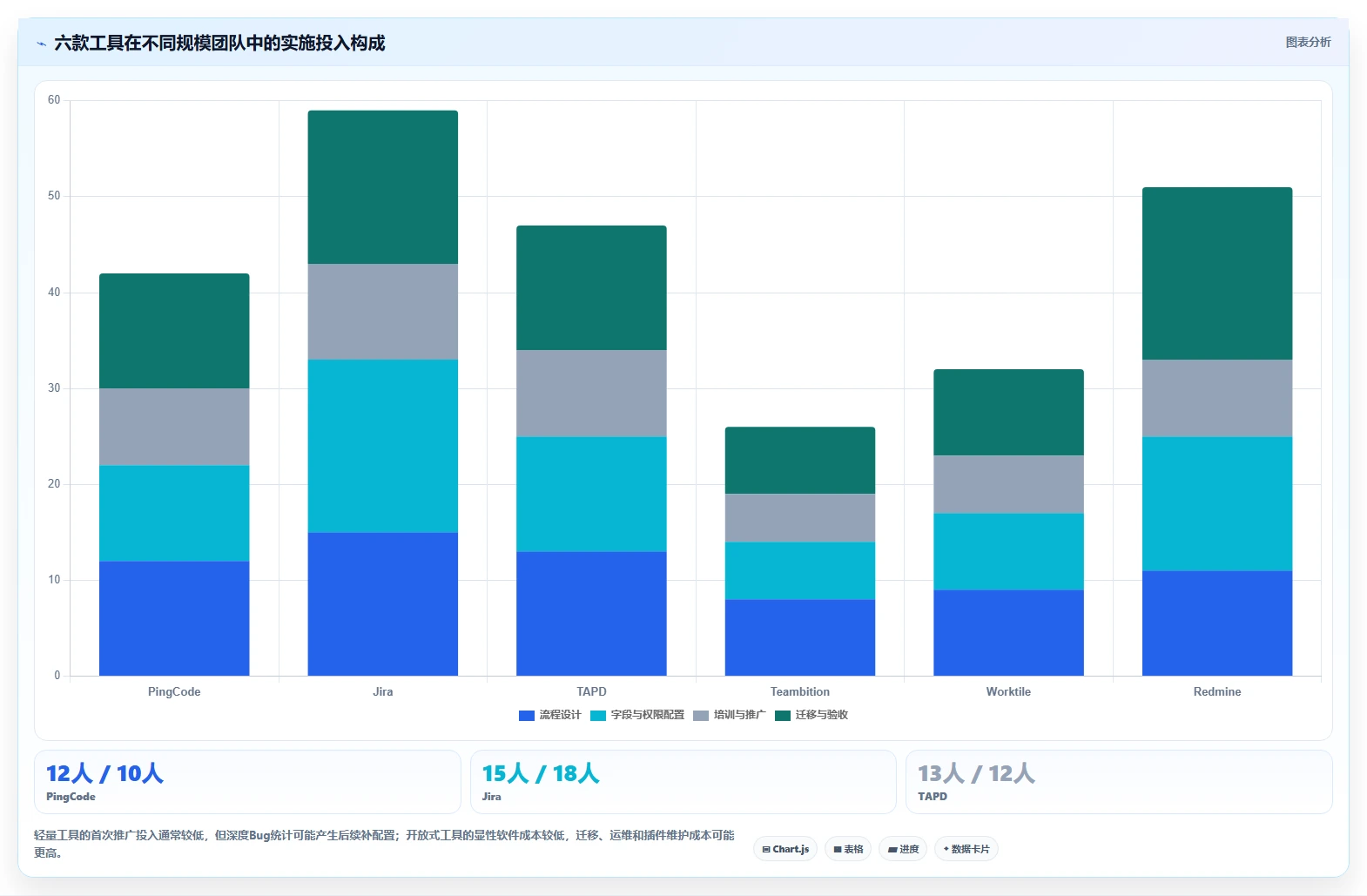Click the 50 tick on the y-axis

click(x=54, y=196)
